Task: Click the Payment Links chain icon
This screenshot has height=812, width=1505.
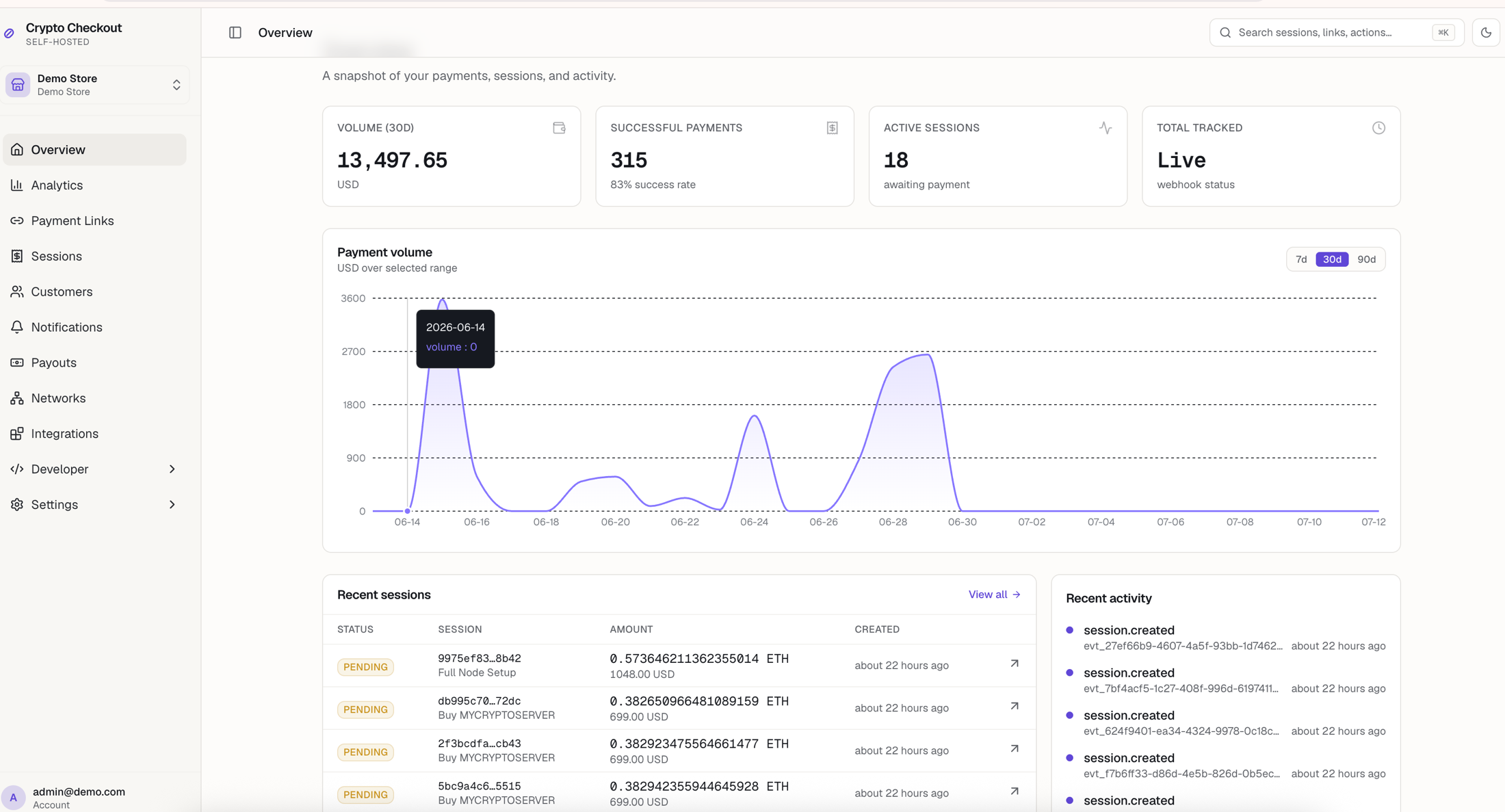Action: pyautogui.click(x=17, y=220)
